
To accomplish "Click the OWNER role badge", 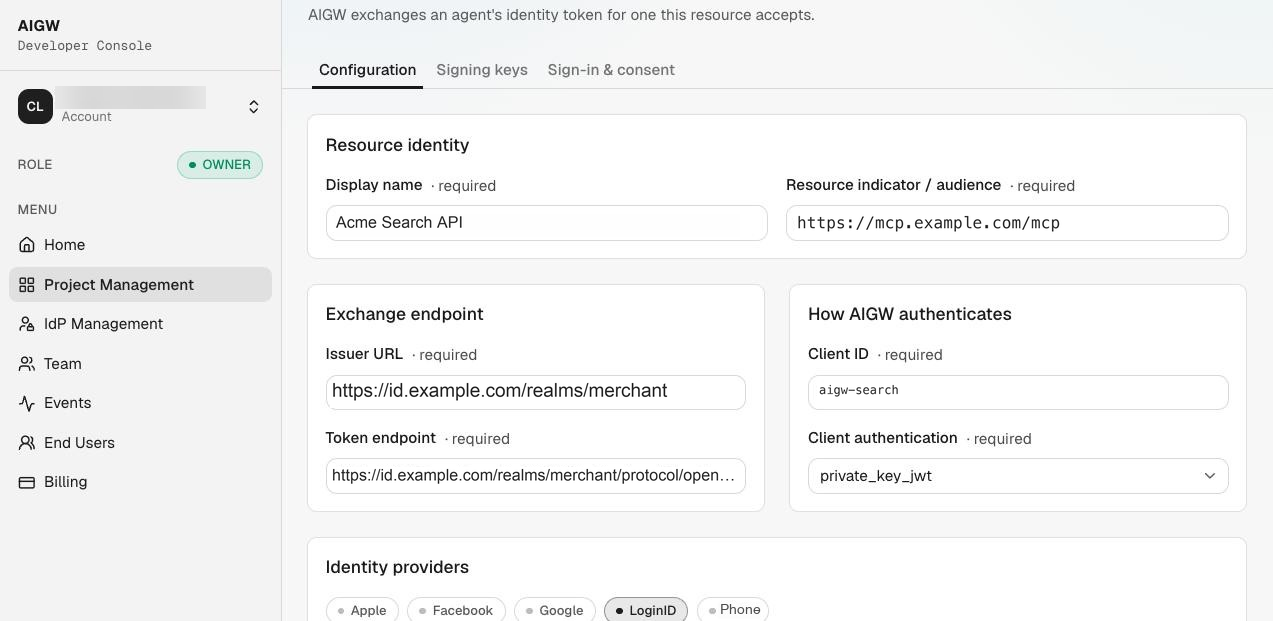I will point(220,165).
